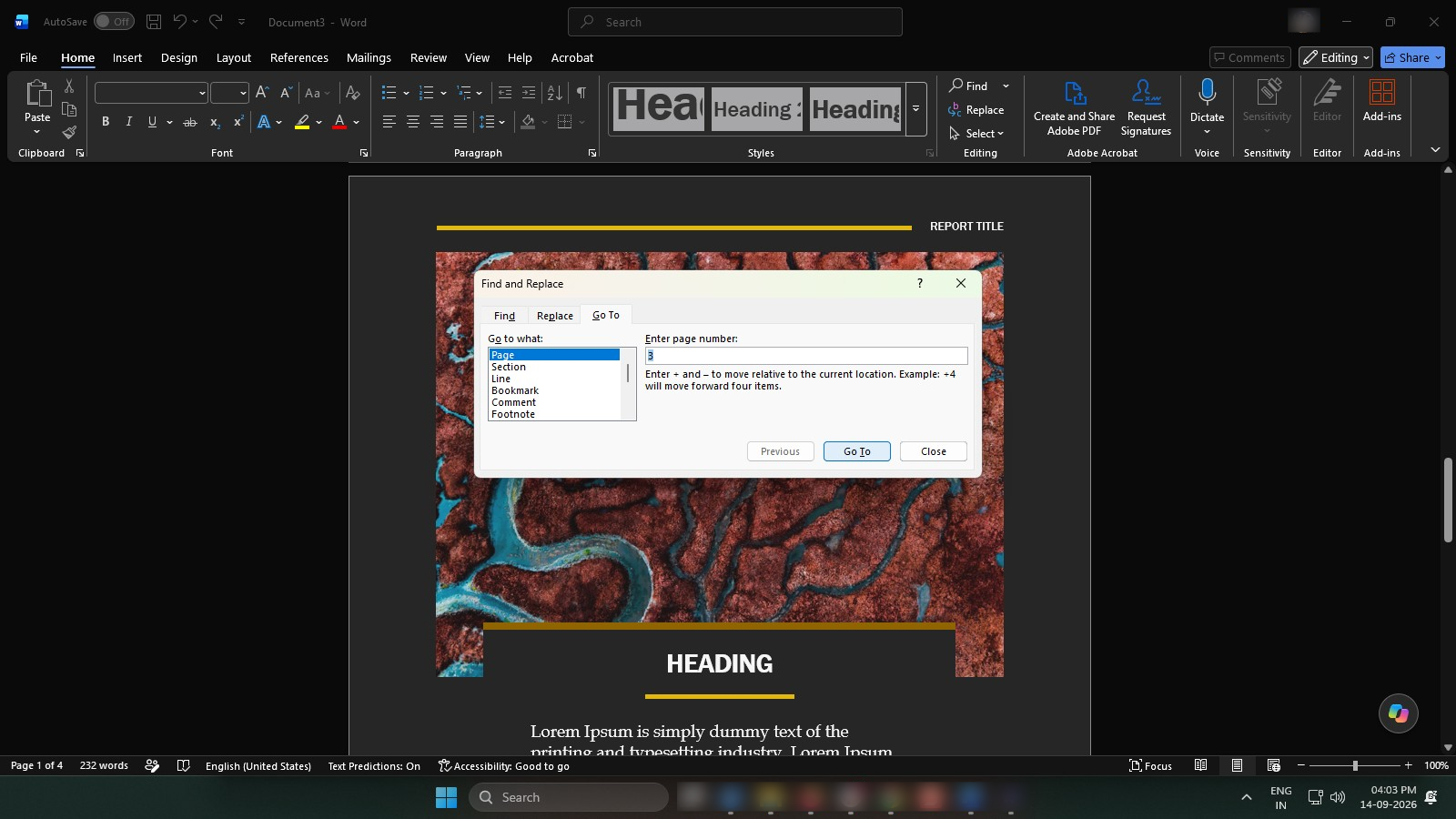This screenshot has width=1456, height=819.
Task: Switch to Web Layout view
Action: (1274, 766)
